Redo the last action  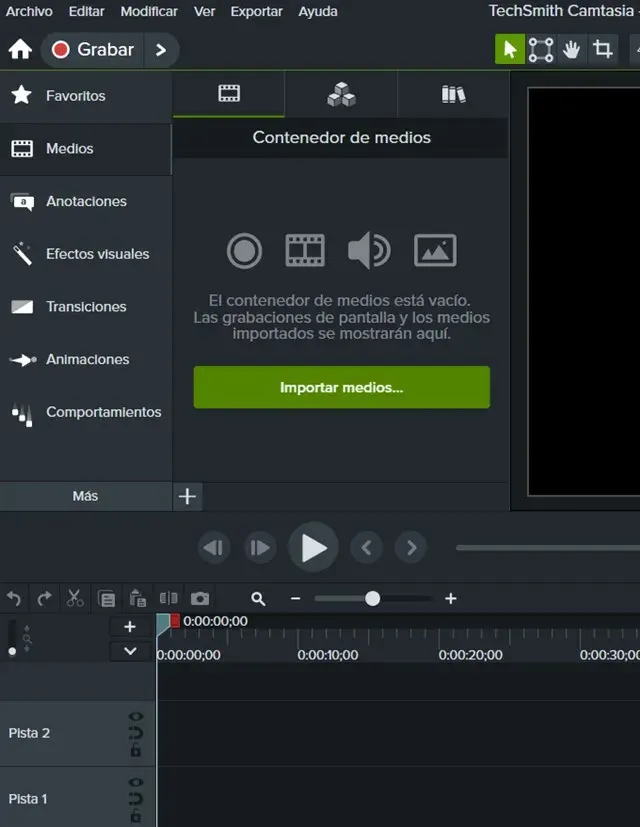pyautogui.click(x=45, y=599)
